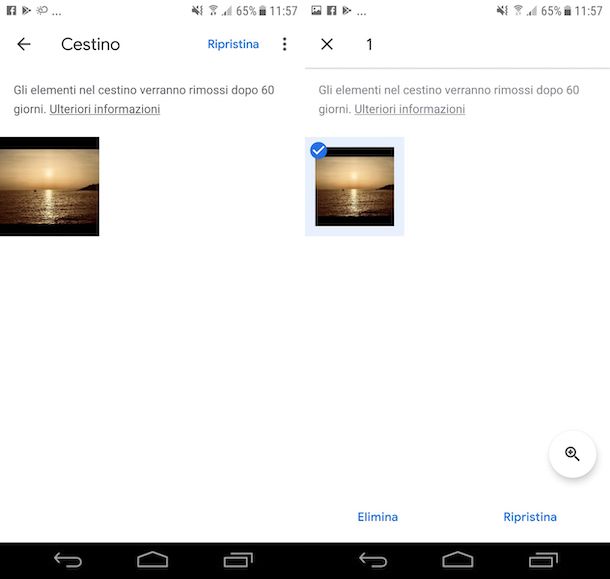Image resolution: width=610 pixels, height=579 pixels.
Task: Tap Play Store icon in right status bar
Action: (347, 11)
